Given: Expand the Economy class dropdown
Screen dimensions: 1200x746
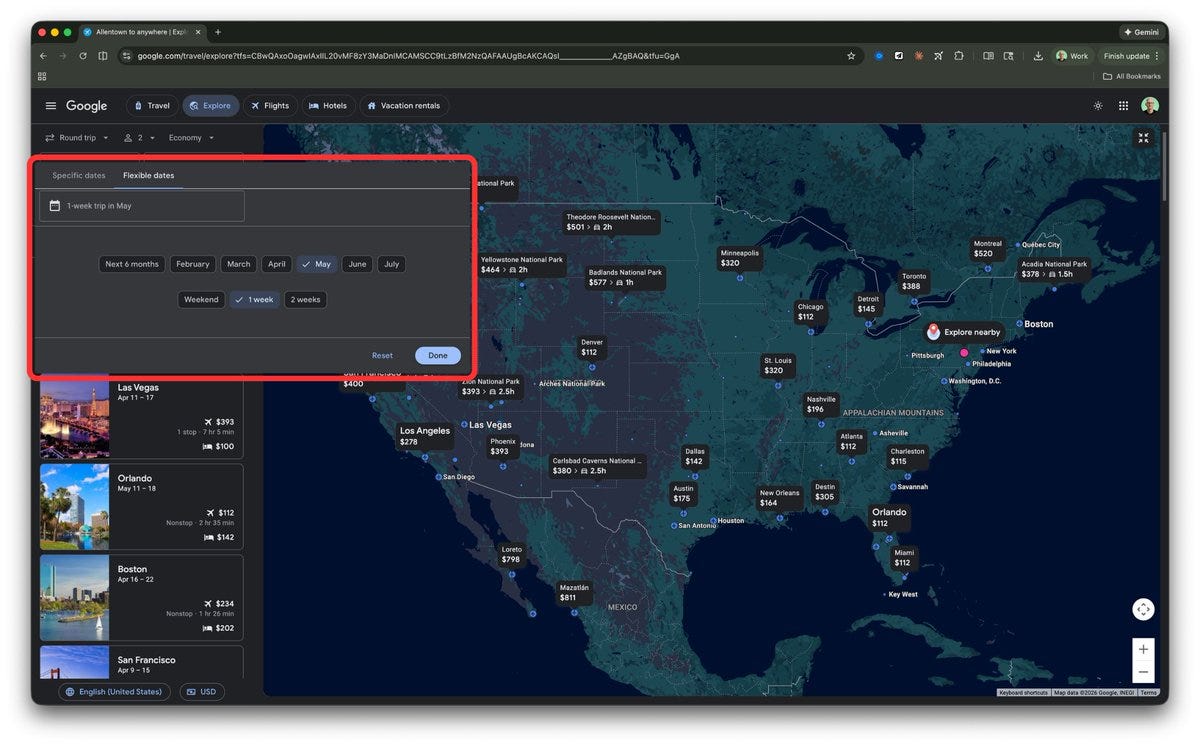Looking at the screenshot, I should pos(191,138).
